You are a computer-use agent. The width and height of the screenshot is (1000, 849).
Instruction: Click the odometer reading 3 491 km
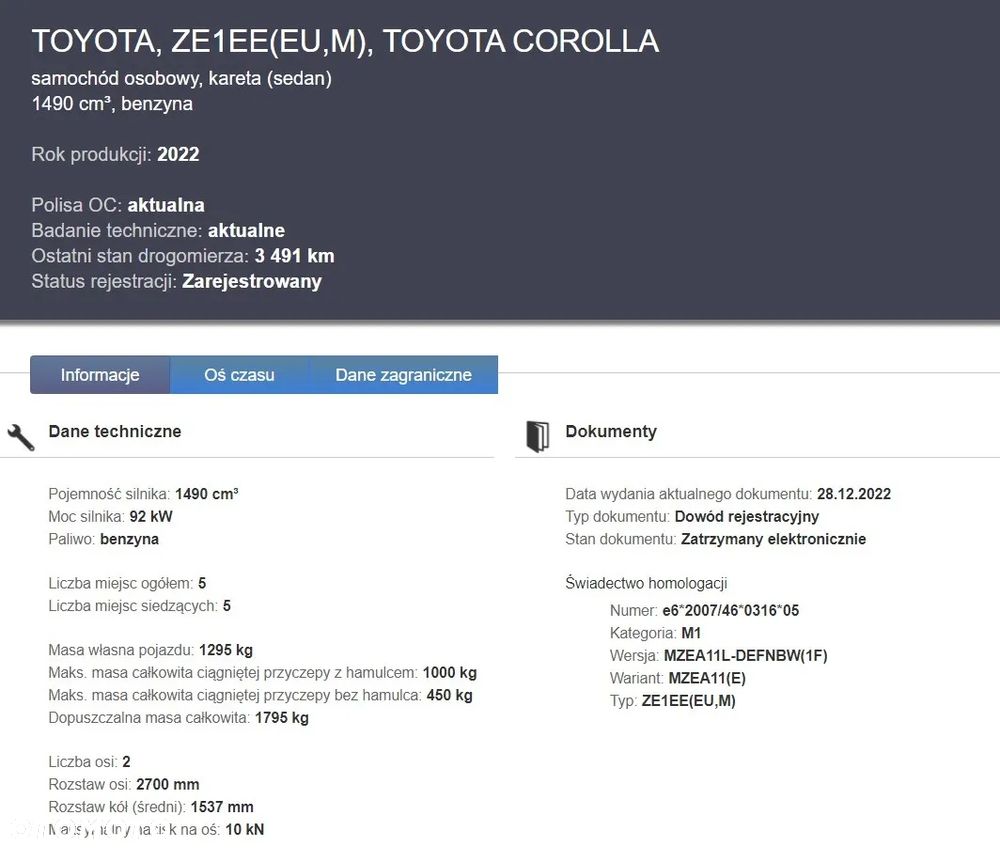tap(294, 256)
